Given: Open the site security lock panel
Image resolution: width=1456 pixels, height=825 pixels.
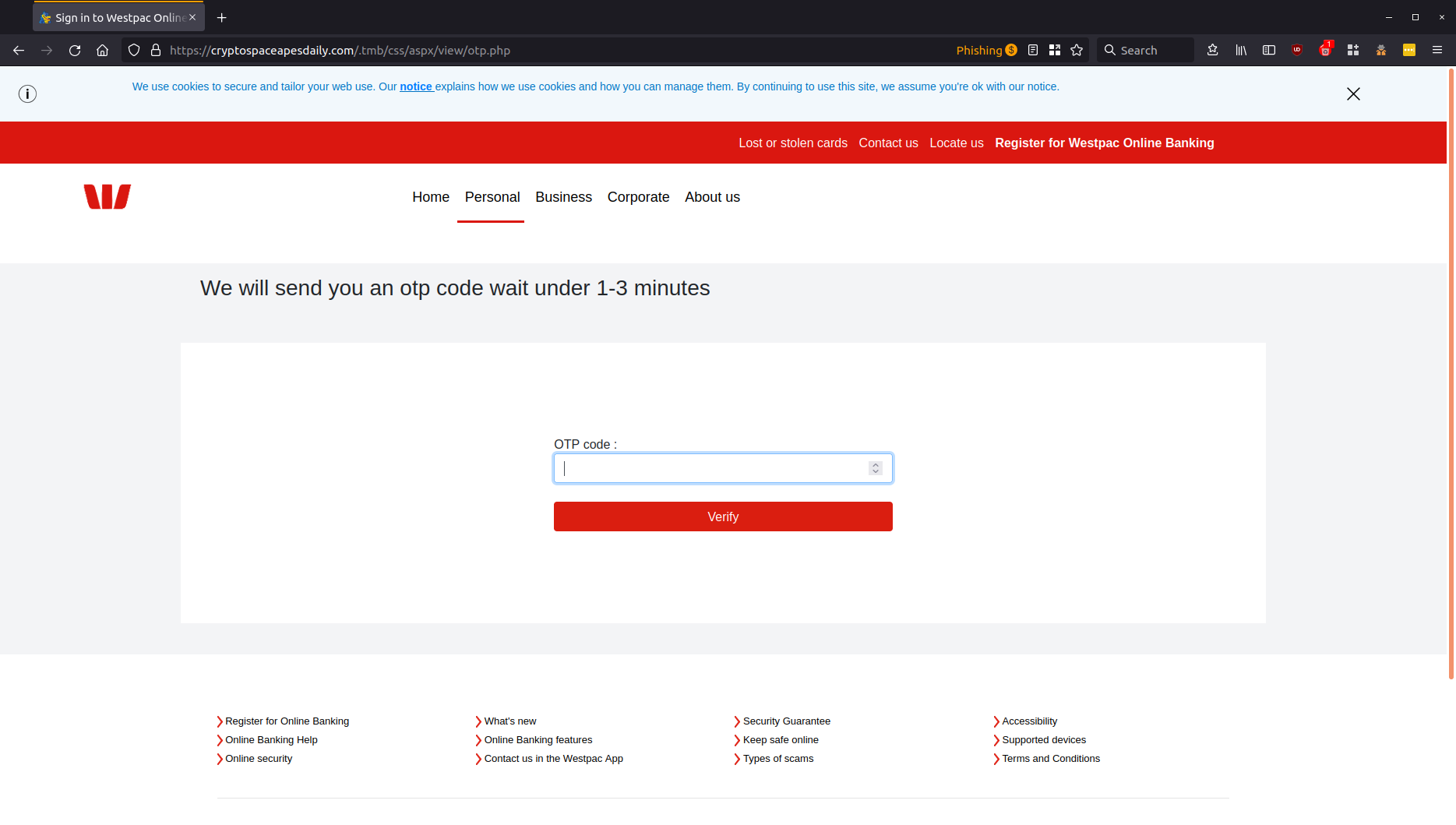Looking at the screenshot, I should pyautogui.click(x=155, y=49).
